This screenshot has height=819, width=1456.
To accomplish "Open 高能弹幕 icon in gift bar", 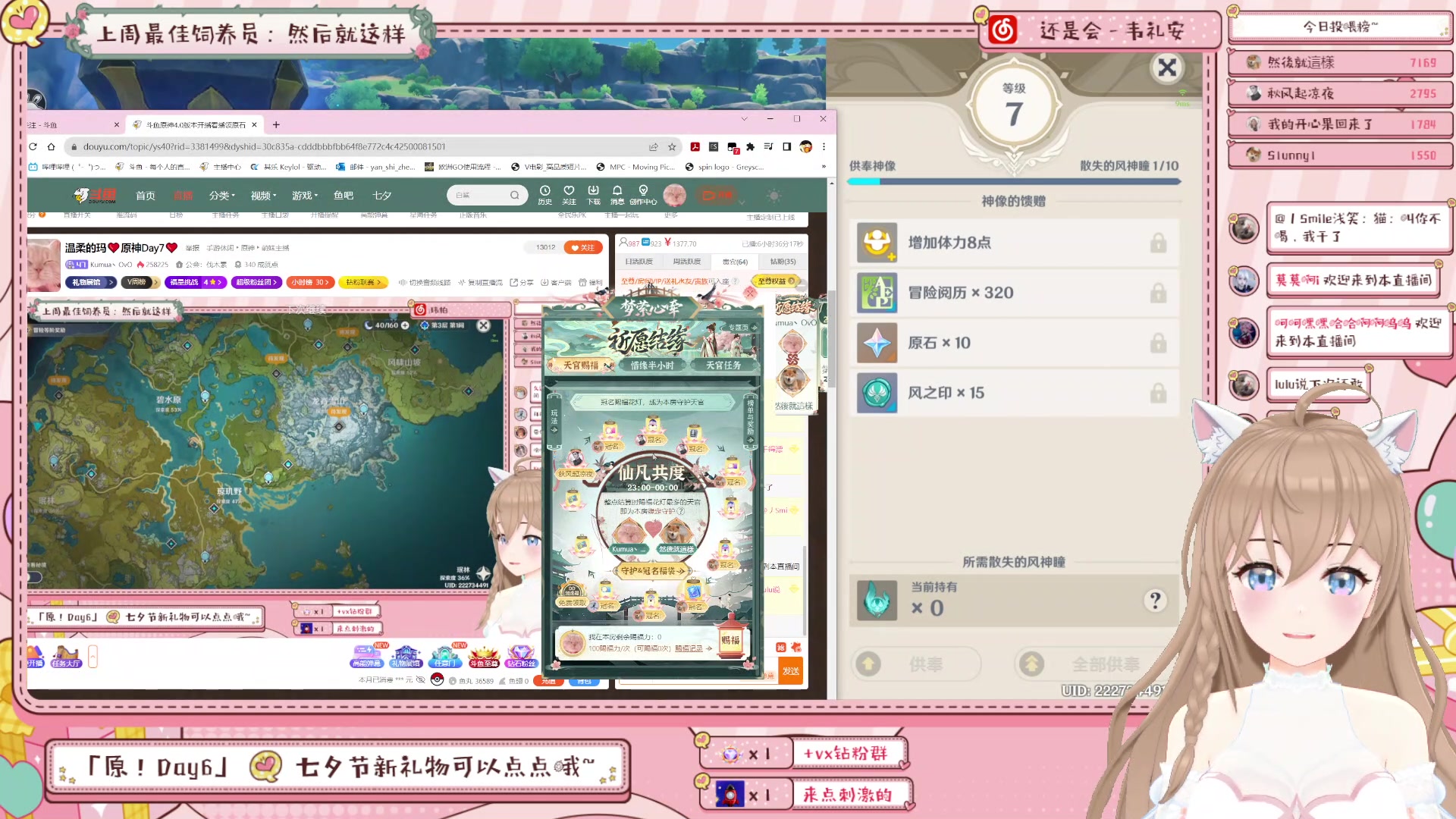I will pos(366,656).
